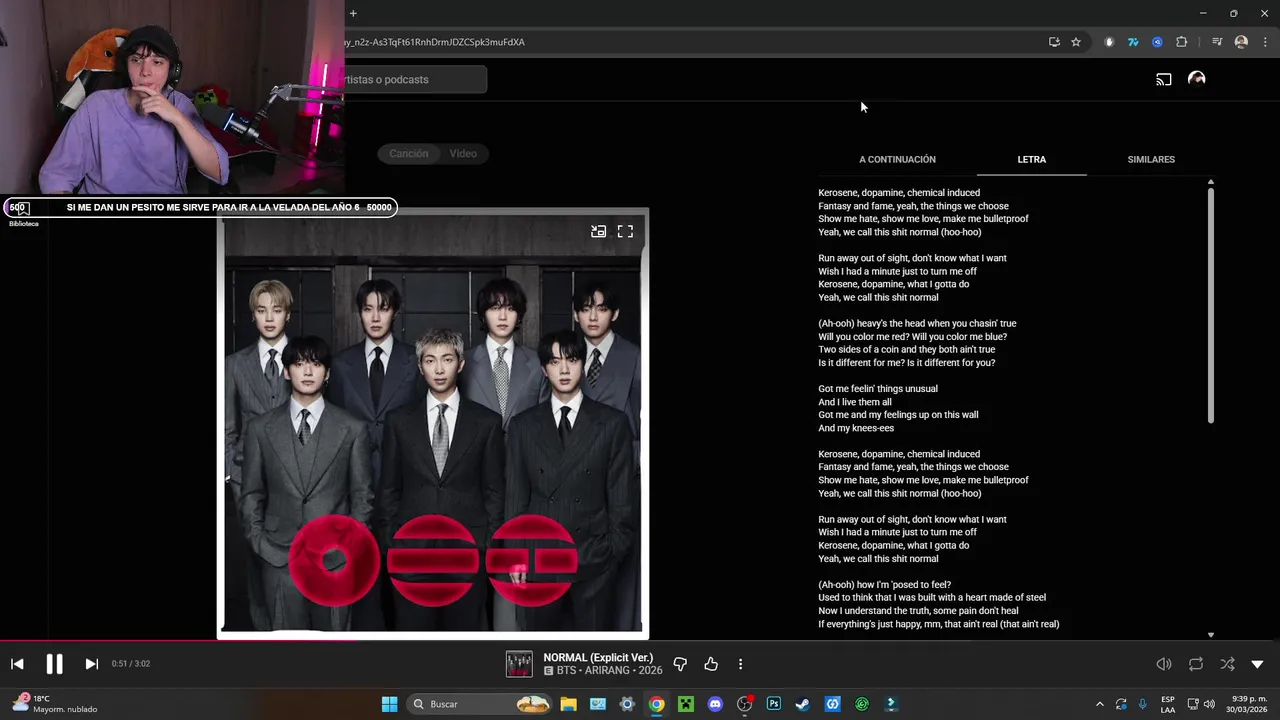This screenshot has width=1280, height=720.
Task: Click the cast to device icon
Action: click(x=1164, y=79)
